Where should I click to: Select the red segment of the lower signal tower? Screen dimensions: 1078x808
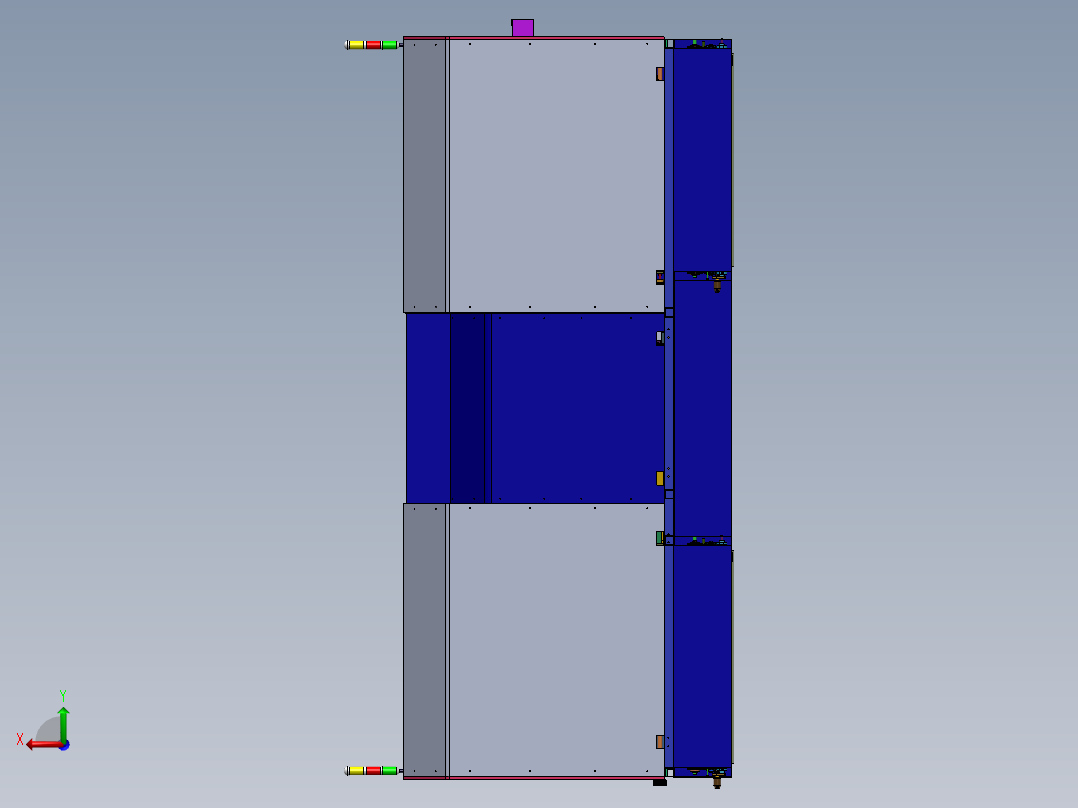tap(373, 771)
